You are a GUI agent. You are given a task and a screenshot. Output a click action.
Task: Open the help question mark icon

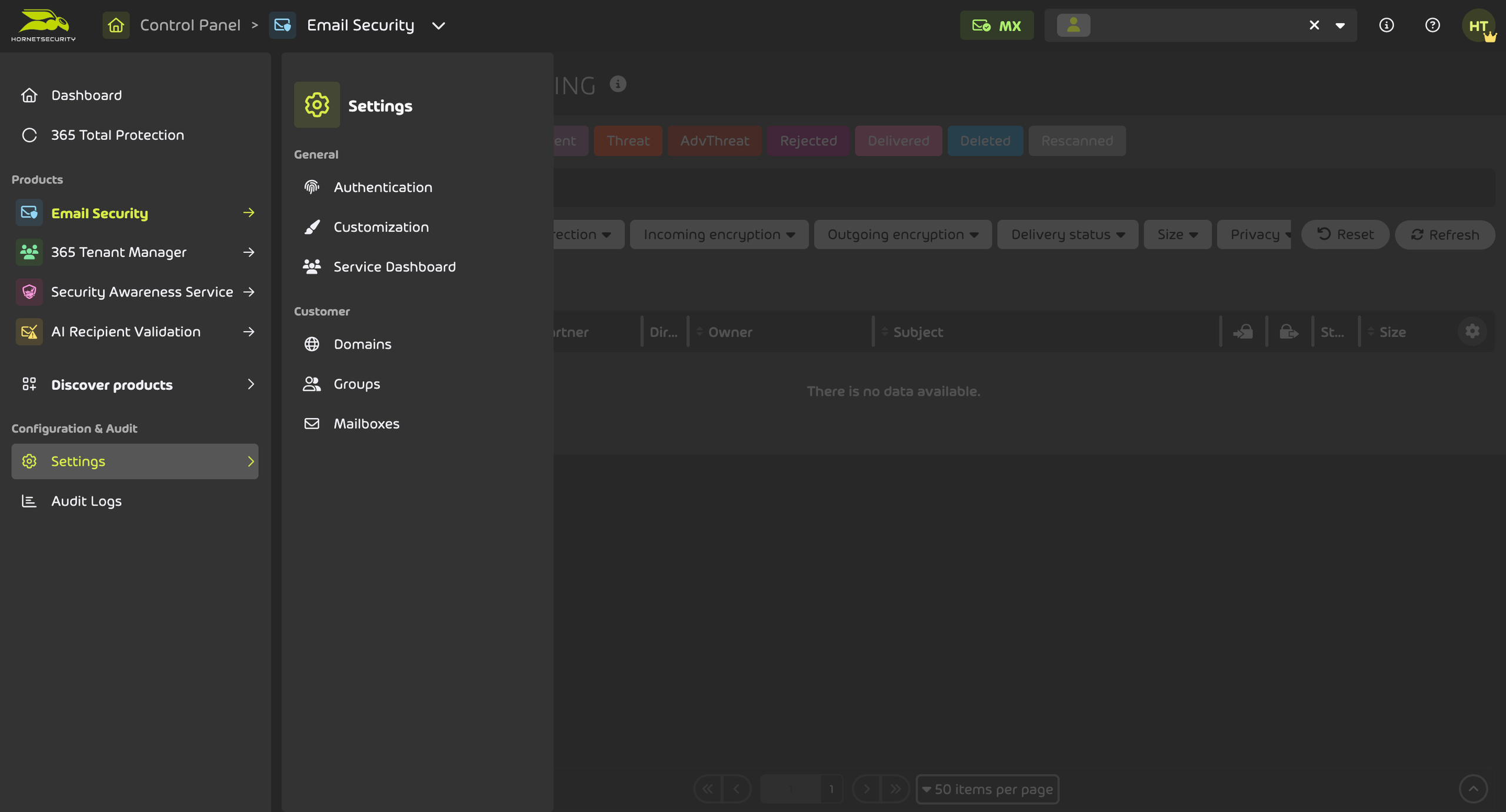click(1432, 25)
